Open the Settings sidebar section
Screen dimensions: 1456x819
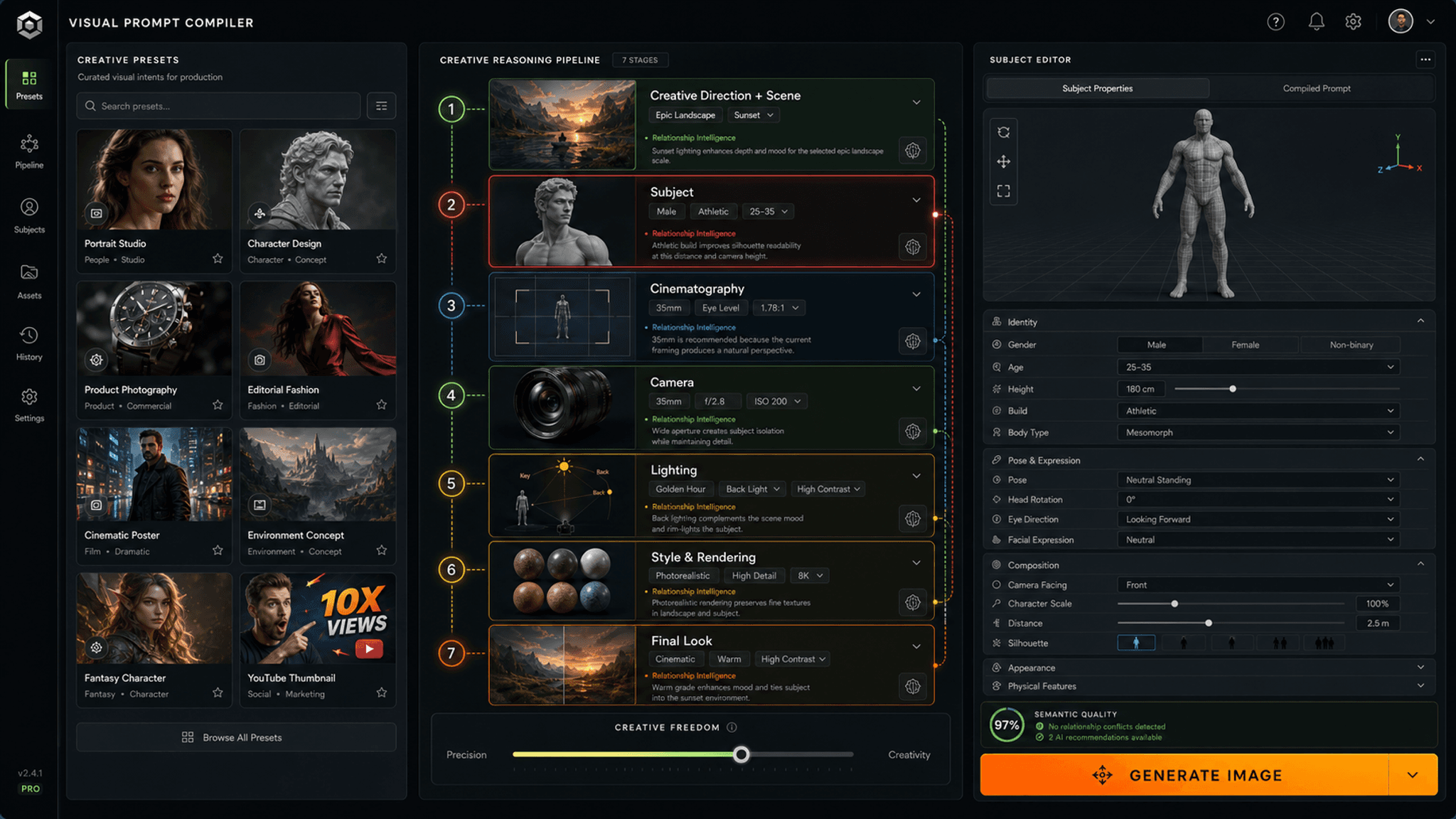click(x=29, y=405)
